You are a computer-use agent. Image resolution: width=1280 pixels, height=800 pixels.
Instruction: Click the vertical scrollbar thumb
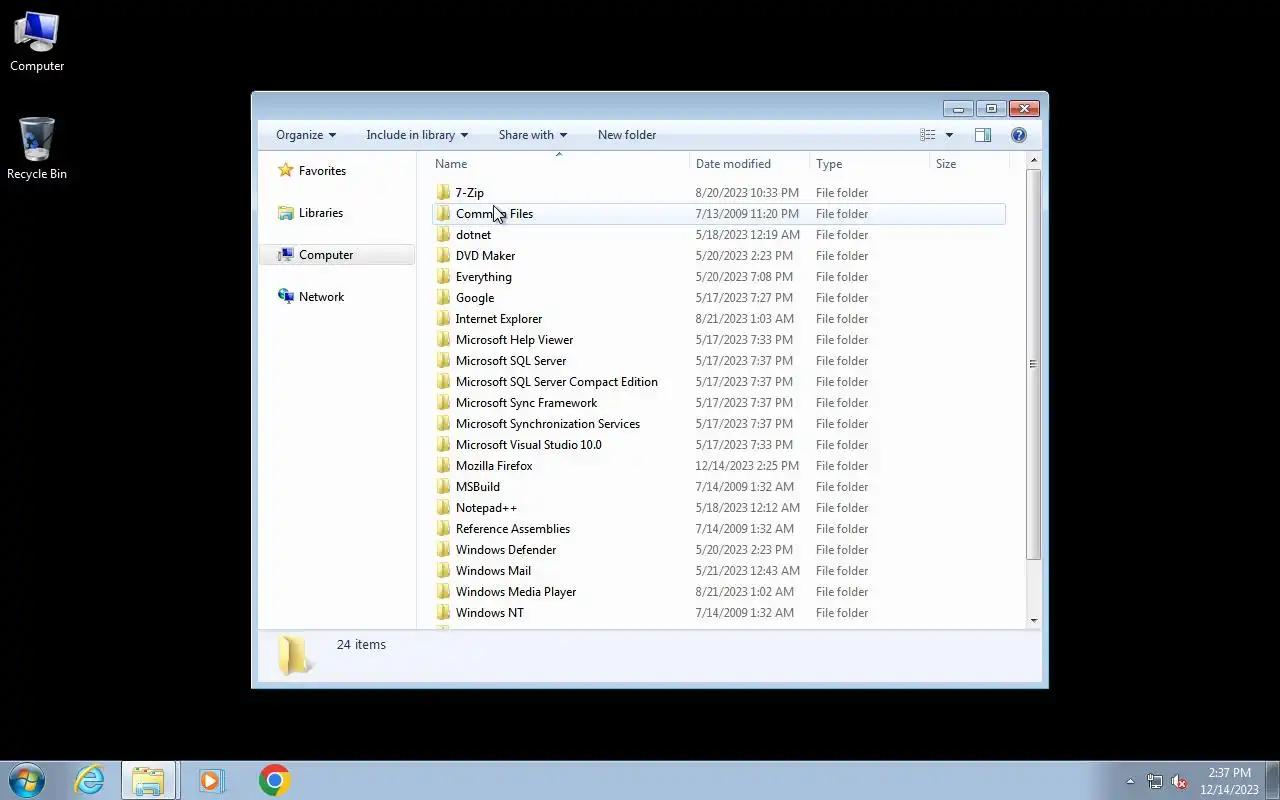tap(1034, 364)
